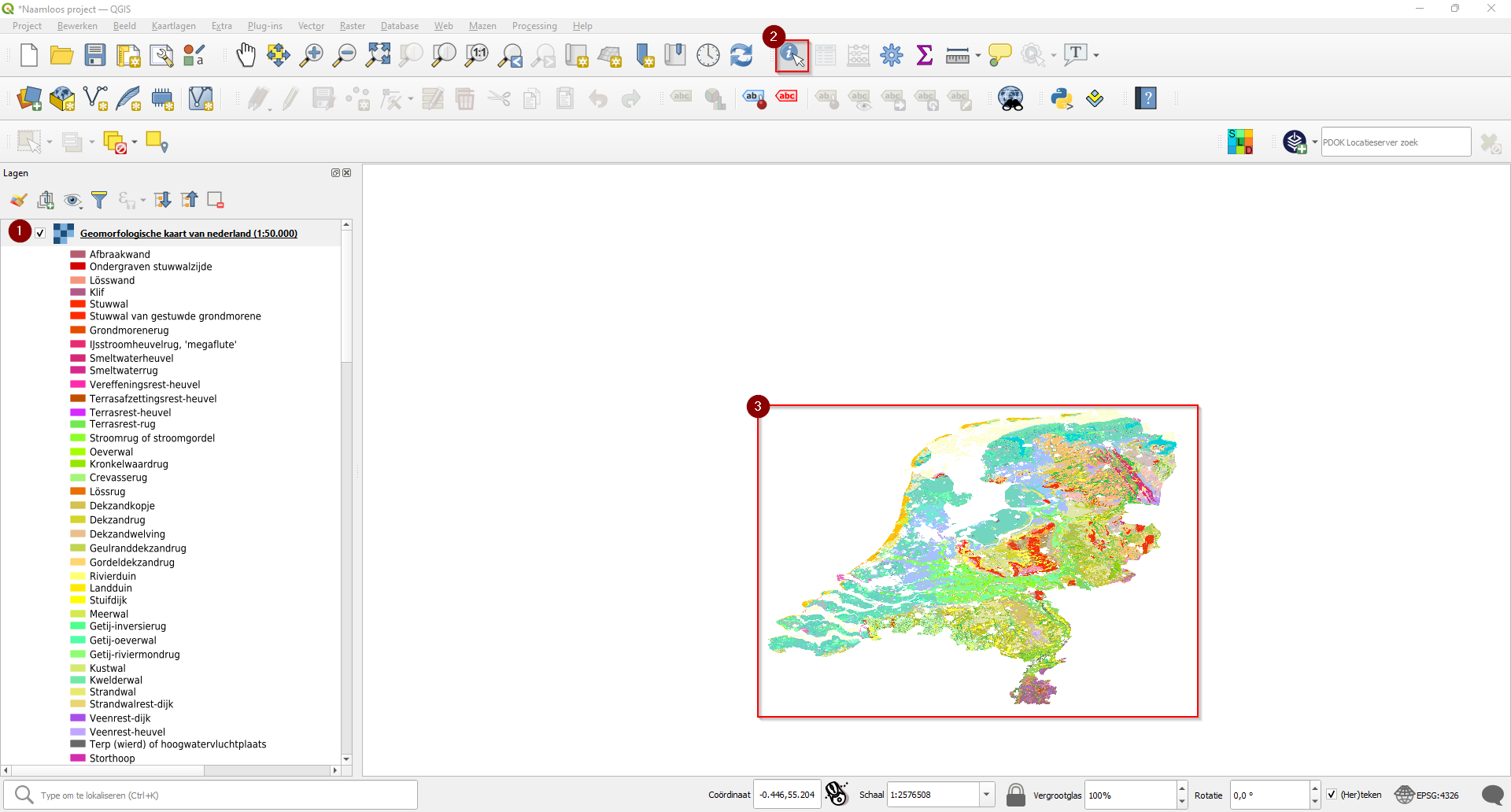
Task: Open the Deselect Features dropdown arrow
Action: pos(135,142)
